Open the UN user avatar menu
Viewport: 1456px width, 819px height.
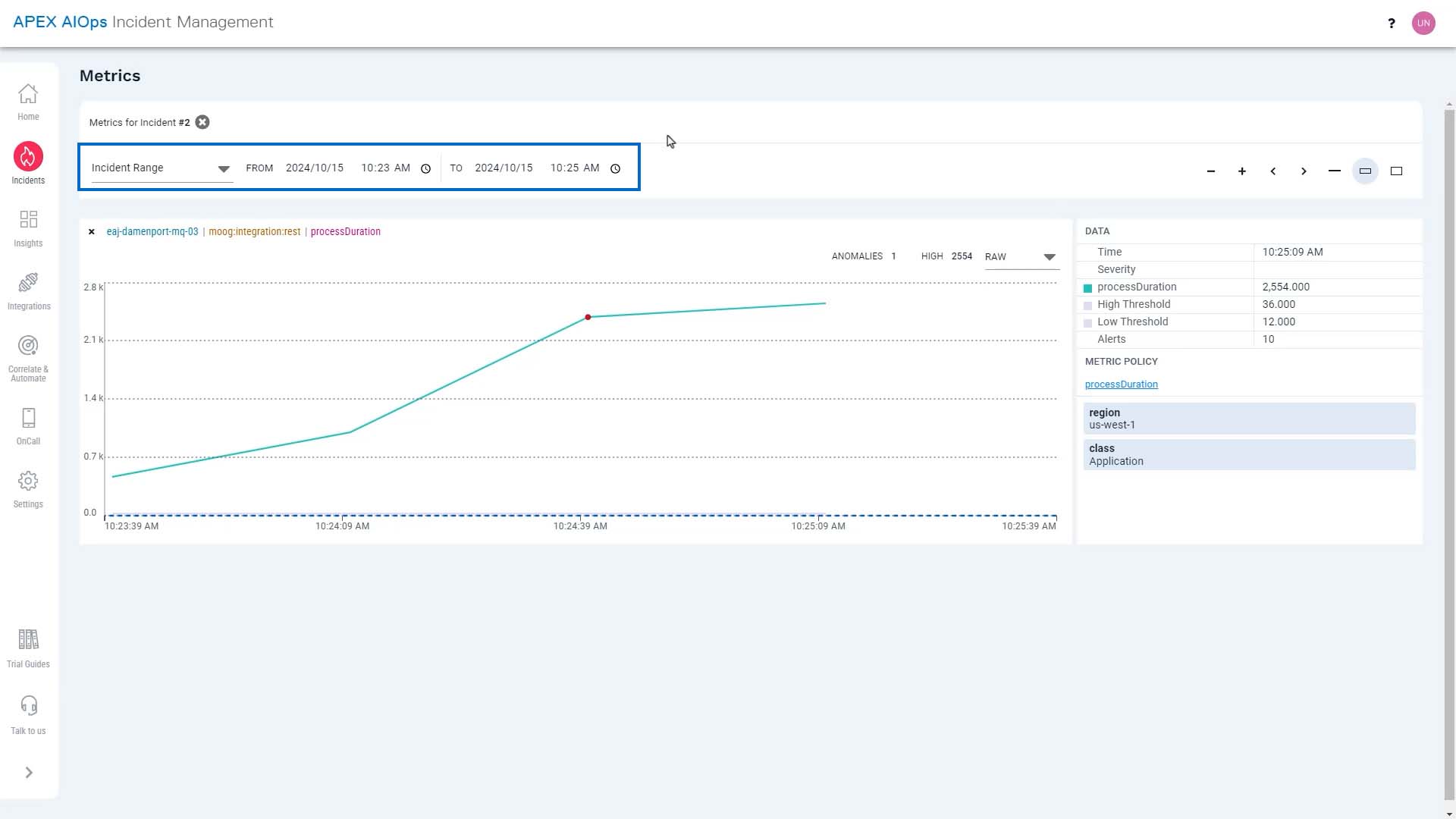click(x=1423, y=23)
